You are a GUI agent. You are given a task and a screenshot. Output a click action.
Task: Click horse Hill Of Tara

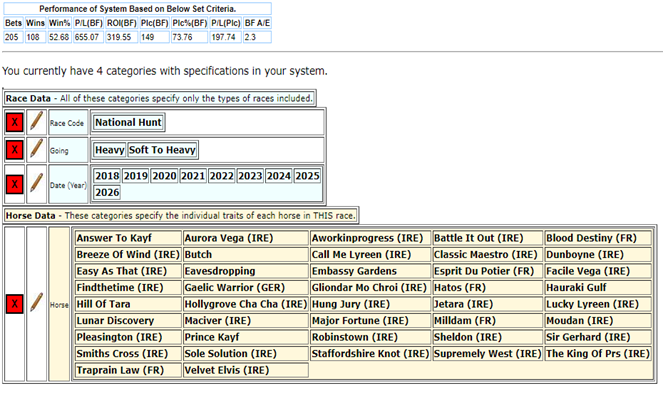pyautogui.click(x=128, y=304)
